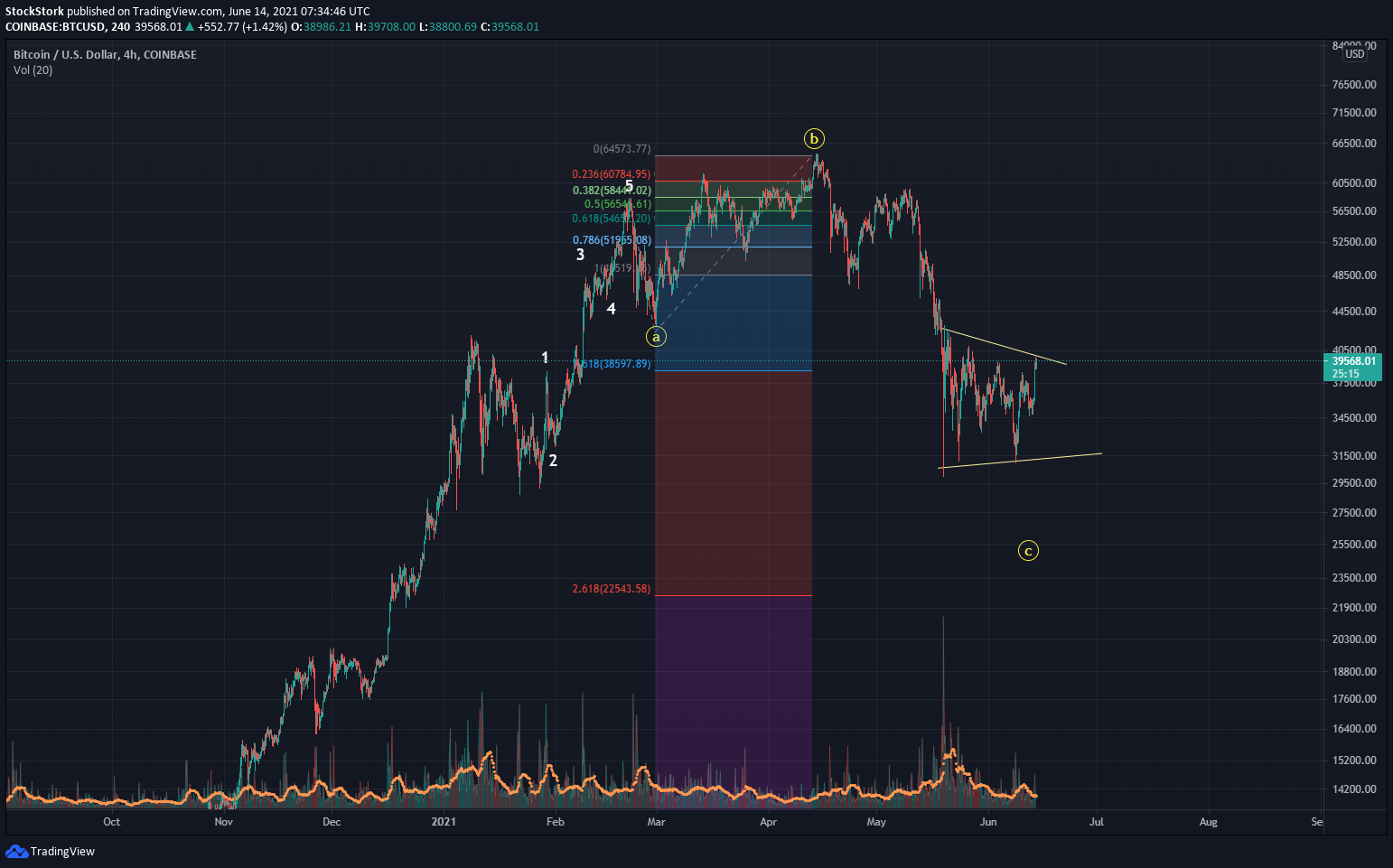Click the "Feb" time axis label
This screenshot has height=868, width=1393.
pos(556,822)
